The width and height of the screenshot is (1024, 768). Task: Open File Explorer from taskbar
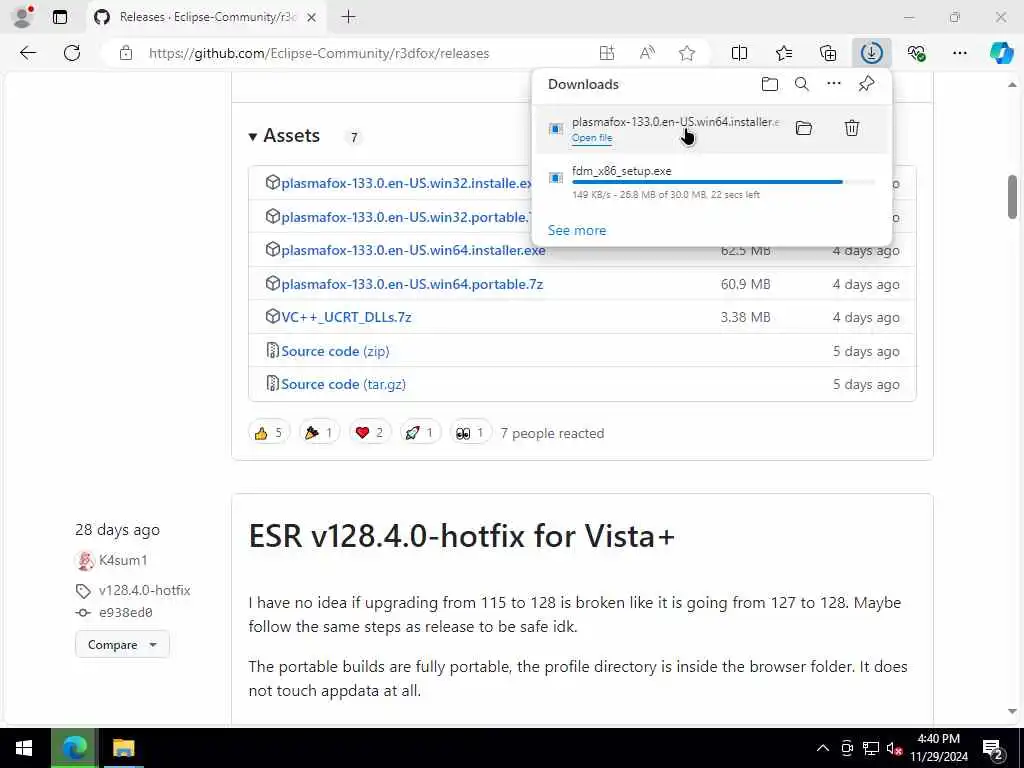[x=123, y=748]
